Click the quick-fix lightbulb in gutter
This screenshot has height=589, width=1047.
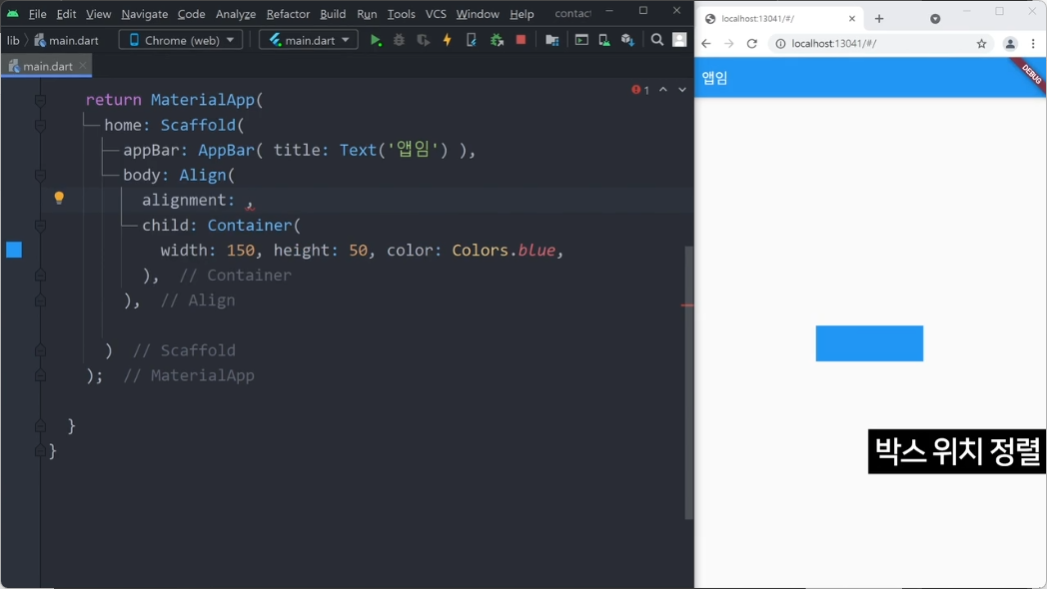click(x=59, y=198)
